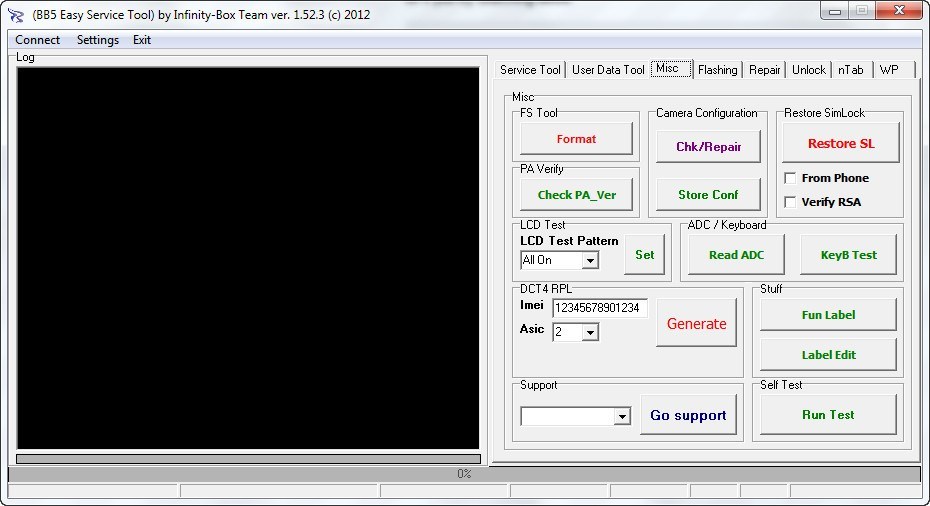Click the Chk/Repair camera button

pyautogui.click(x=708, y=147)
